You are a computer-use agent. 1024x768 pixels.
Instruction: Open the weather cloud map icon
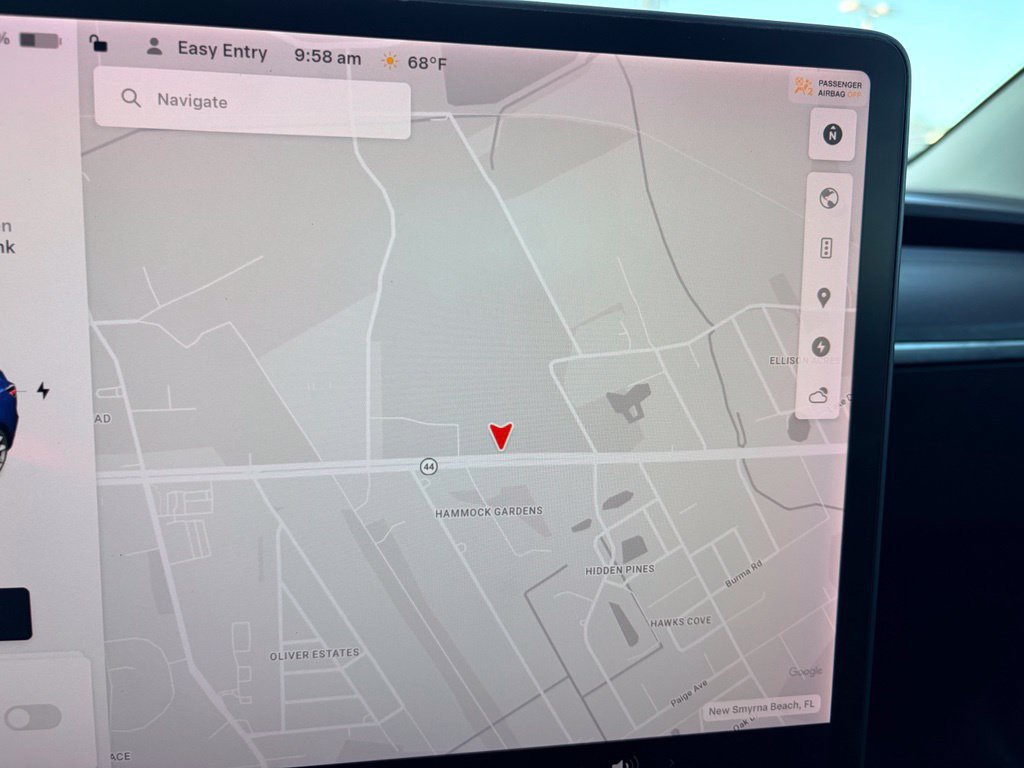pos(818,395)
